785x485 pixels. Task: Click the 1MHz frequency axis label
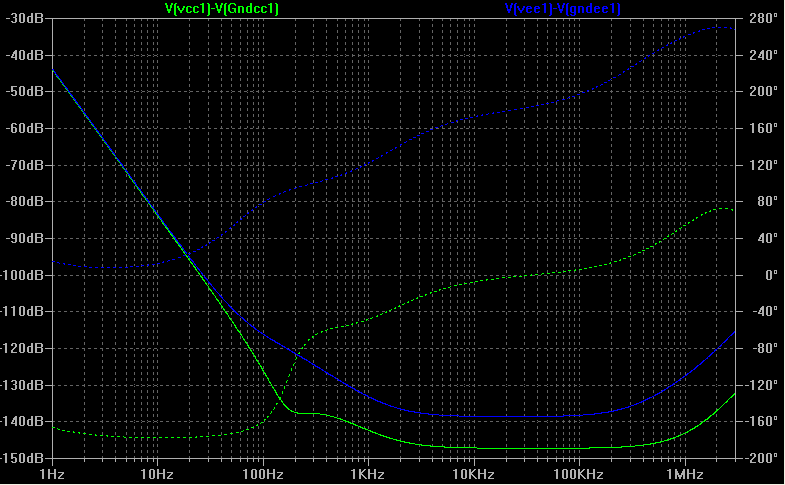pyautogui.click(x=684, y=474)
